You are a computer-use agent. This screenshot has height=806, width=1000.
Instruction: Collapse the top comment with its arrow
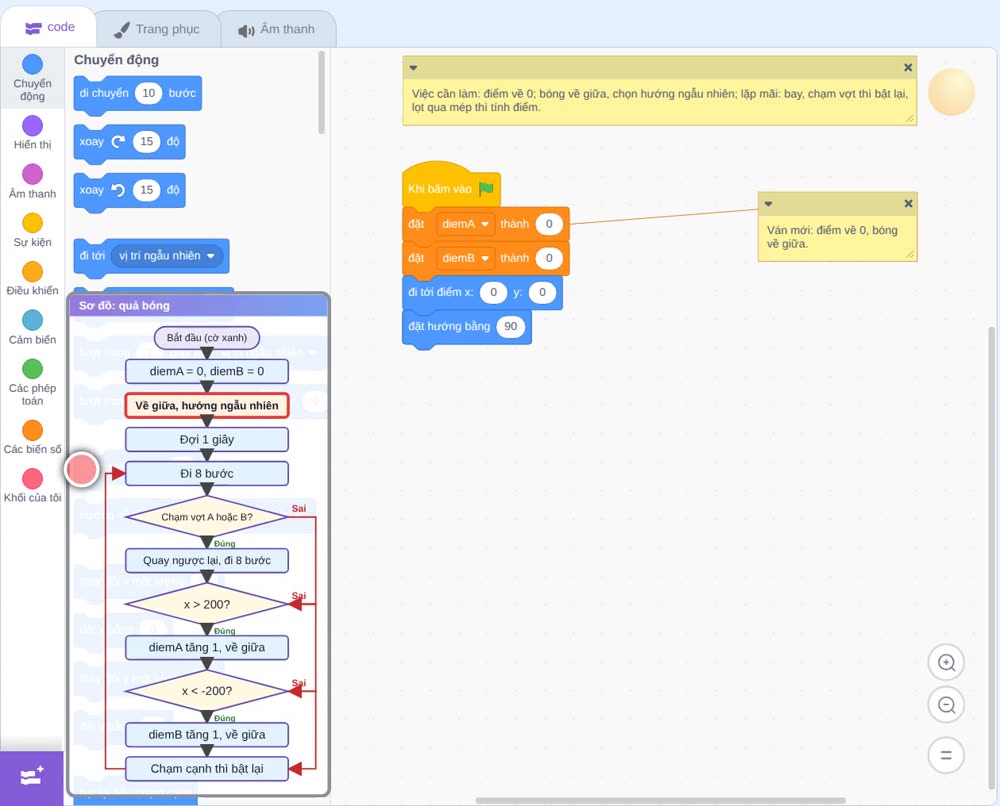coord(413,68)
